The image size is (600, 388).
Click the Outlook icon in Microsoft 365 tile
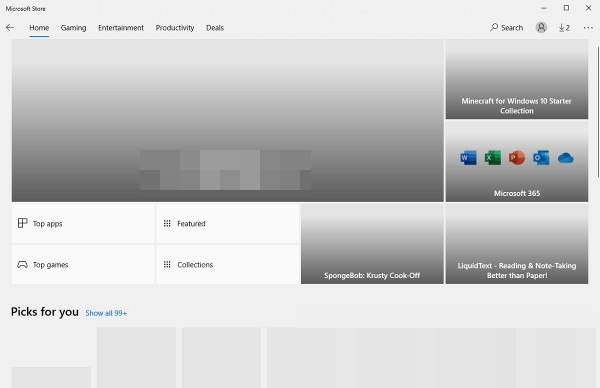point(541,158)
